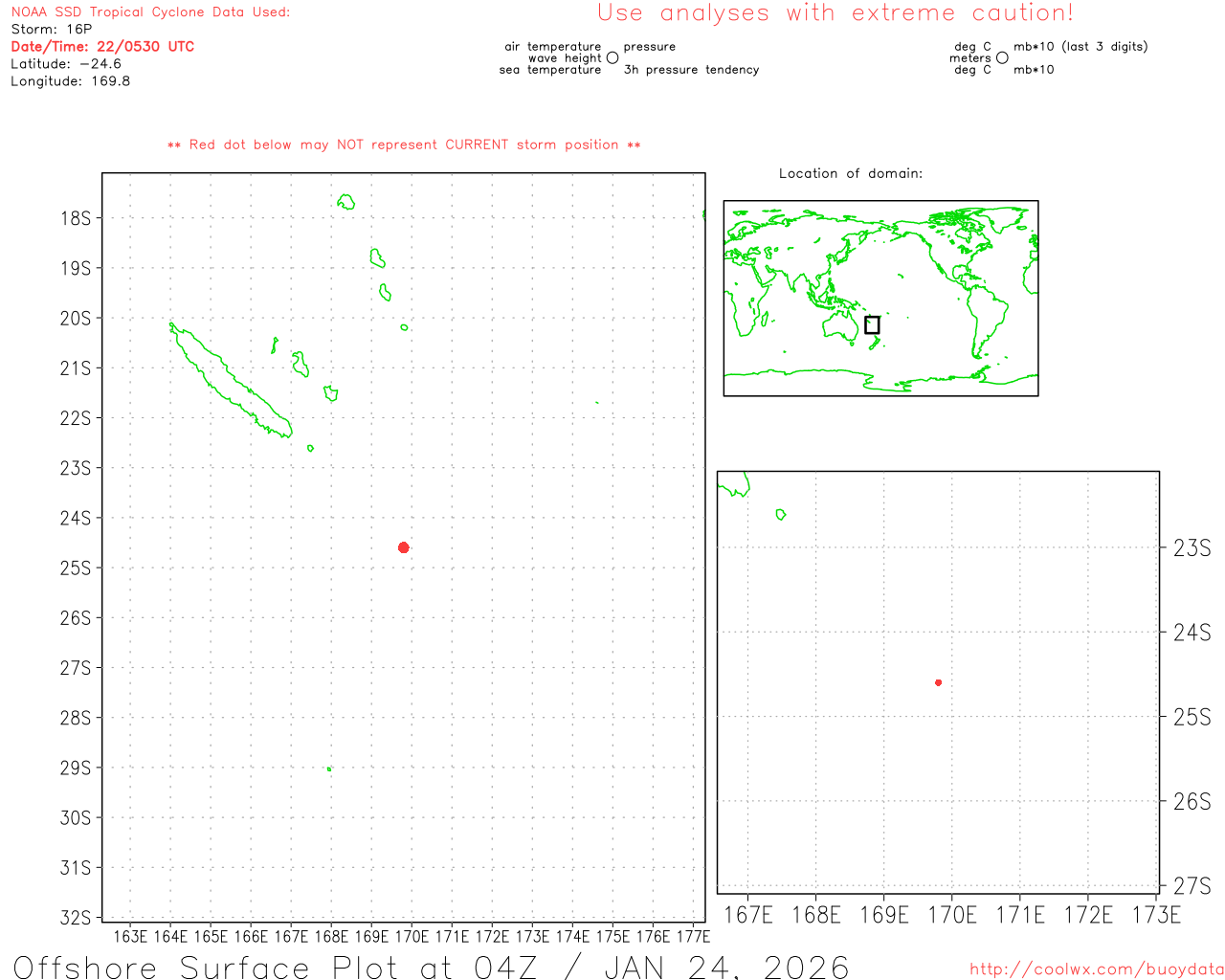Click the small green island dot near 29S
The height and width of the screenshot is (980, 1225).
[329, 768]
